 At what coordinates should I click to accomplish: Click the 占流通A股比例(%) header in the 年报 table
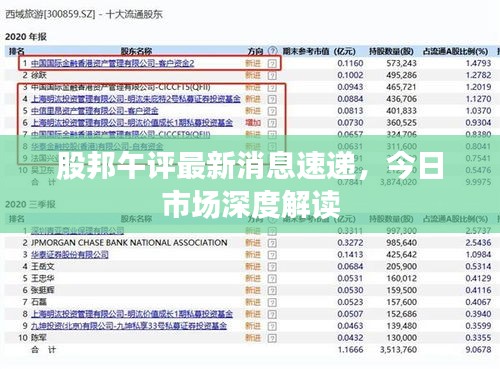coord(455,51)
